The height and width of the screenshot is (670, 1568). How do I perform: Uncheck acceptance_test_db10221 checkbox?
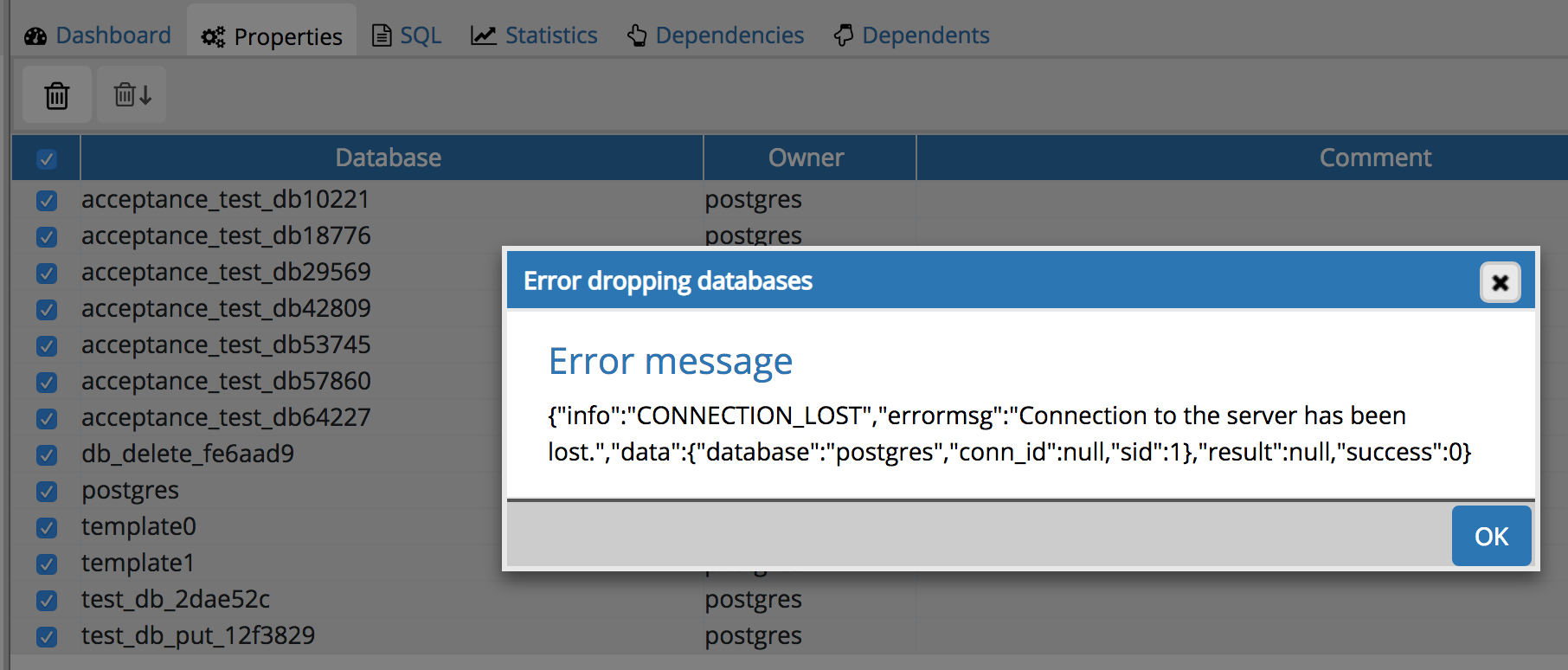point(47,201)
